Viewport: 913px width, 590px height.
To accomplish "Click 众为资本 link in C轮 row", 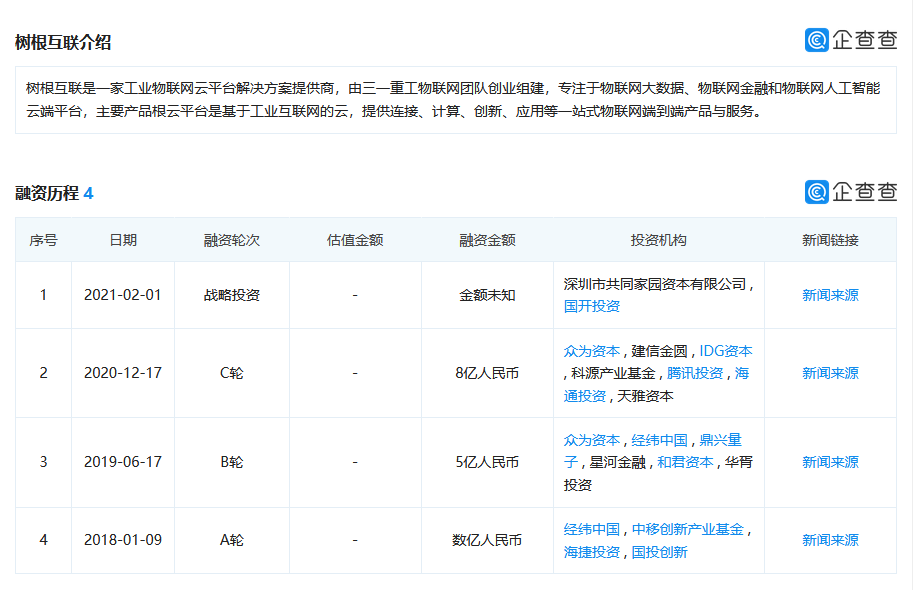I will click(x=592, y=351).
